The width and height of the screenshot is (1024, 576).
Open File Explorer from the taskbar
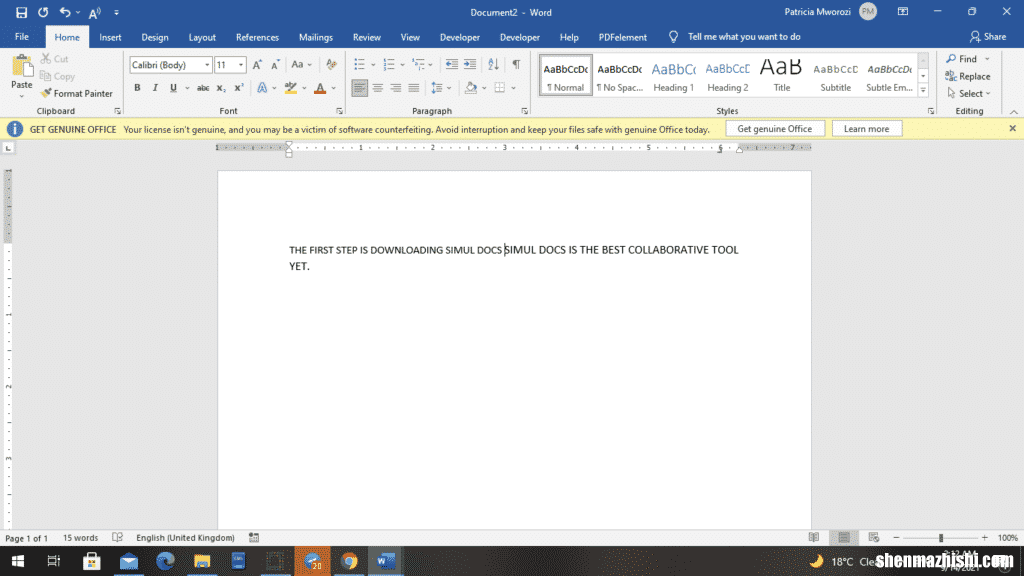click(202, 561)
